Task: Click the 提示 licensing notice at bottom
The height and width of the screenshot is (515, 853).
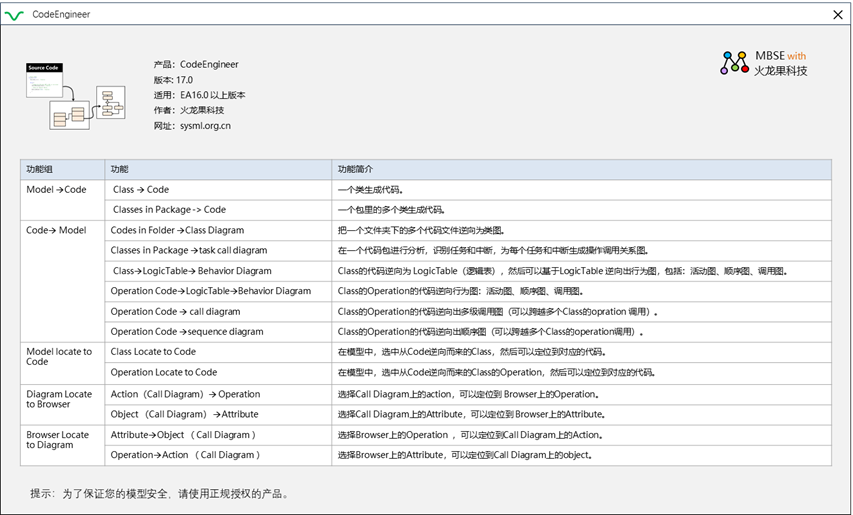Action: pyautogui.click(x=160, y=494)
